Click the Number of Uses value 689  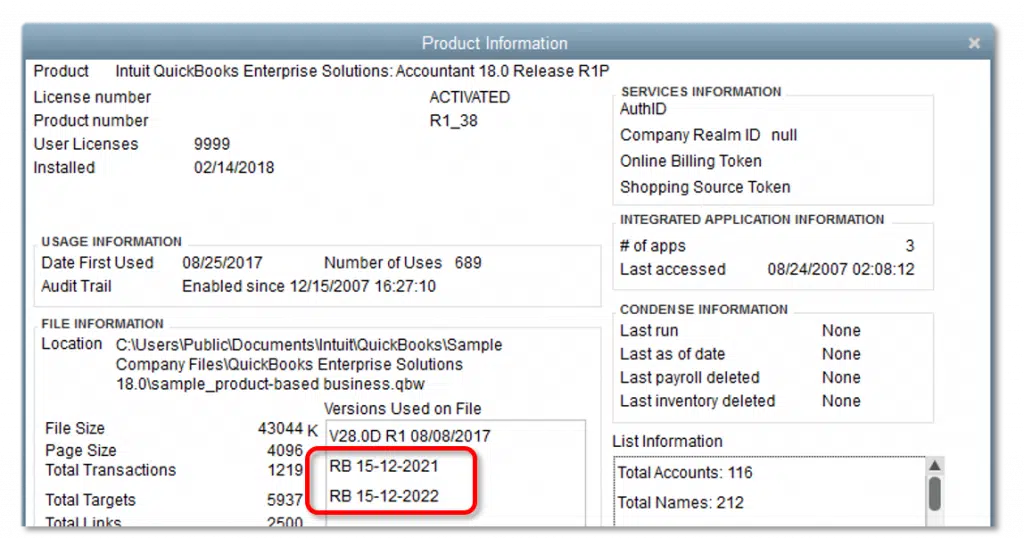coord(468,263)
